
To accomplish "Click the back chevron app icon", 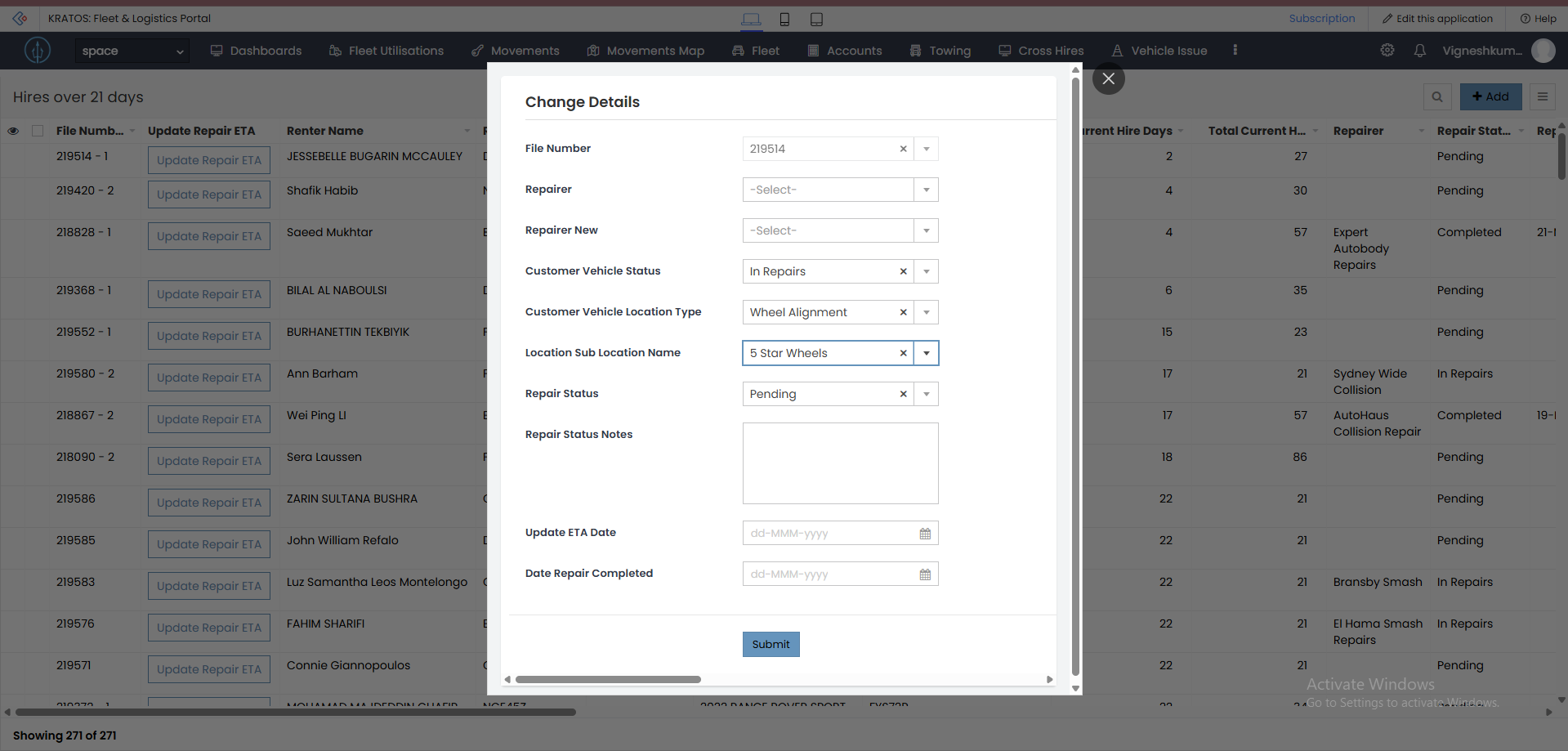I will [20, 18].
